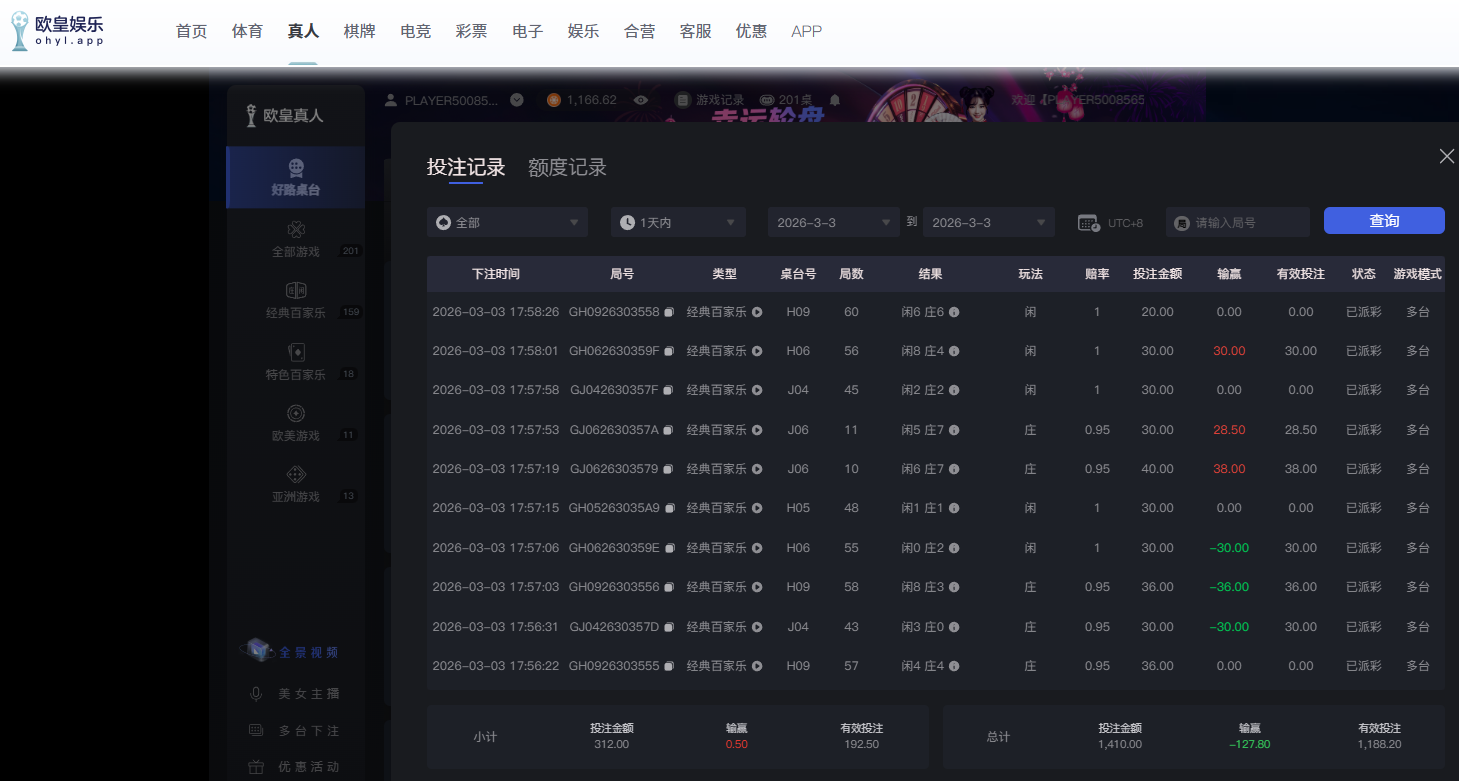
Task: Select 好路桌台 in the sidebar
Action: tap(296, 177)
